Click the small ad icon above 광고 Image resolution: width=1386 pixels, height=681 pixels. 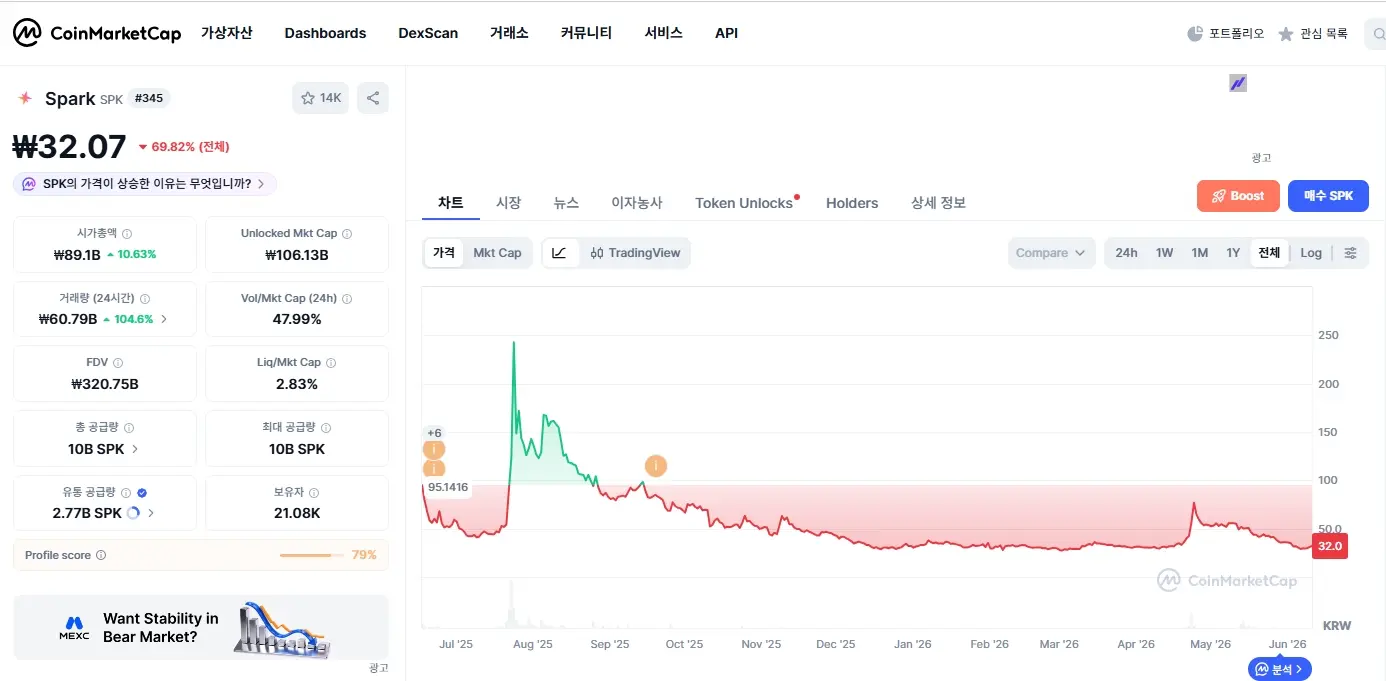[x=1238, y=83]
